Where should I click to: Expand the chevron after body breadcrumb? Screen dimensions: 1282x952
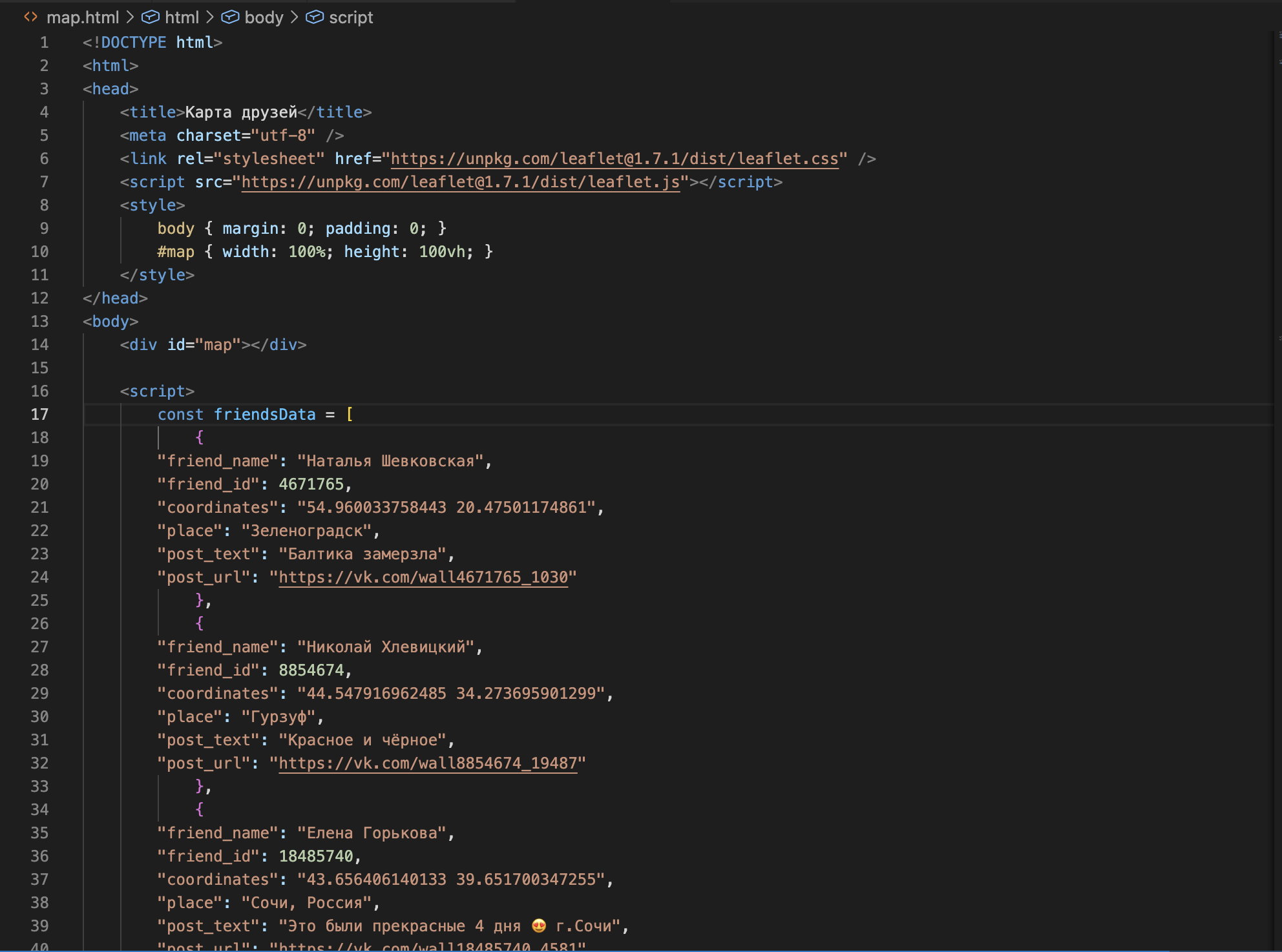click(x=295, y=17)
